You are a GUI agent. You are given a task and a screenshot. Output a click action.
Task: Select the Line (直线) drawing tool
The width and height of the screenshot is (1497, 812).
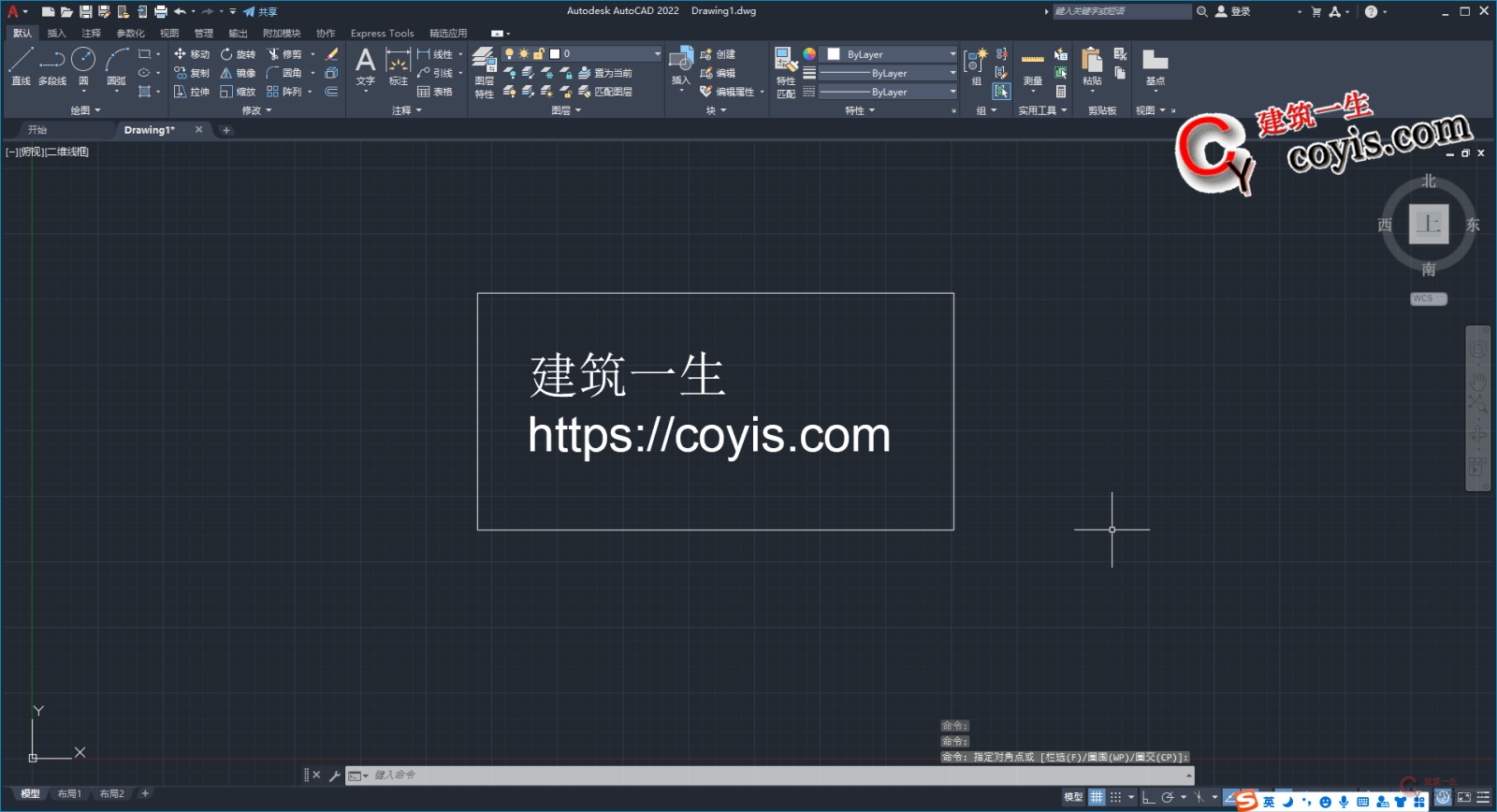pos(21,66)
